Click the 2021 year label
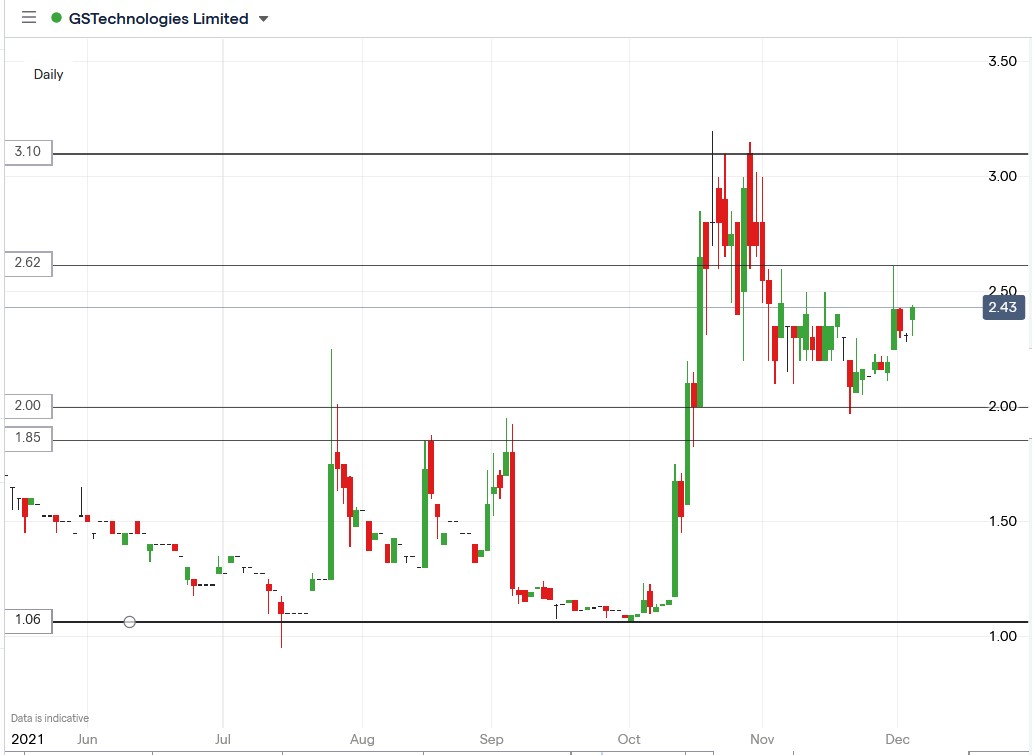 pyautogui.click(x=28, y=739)
